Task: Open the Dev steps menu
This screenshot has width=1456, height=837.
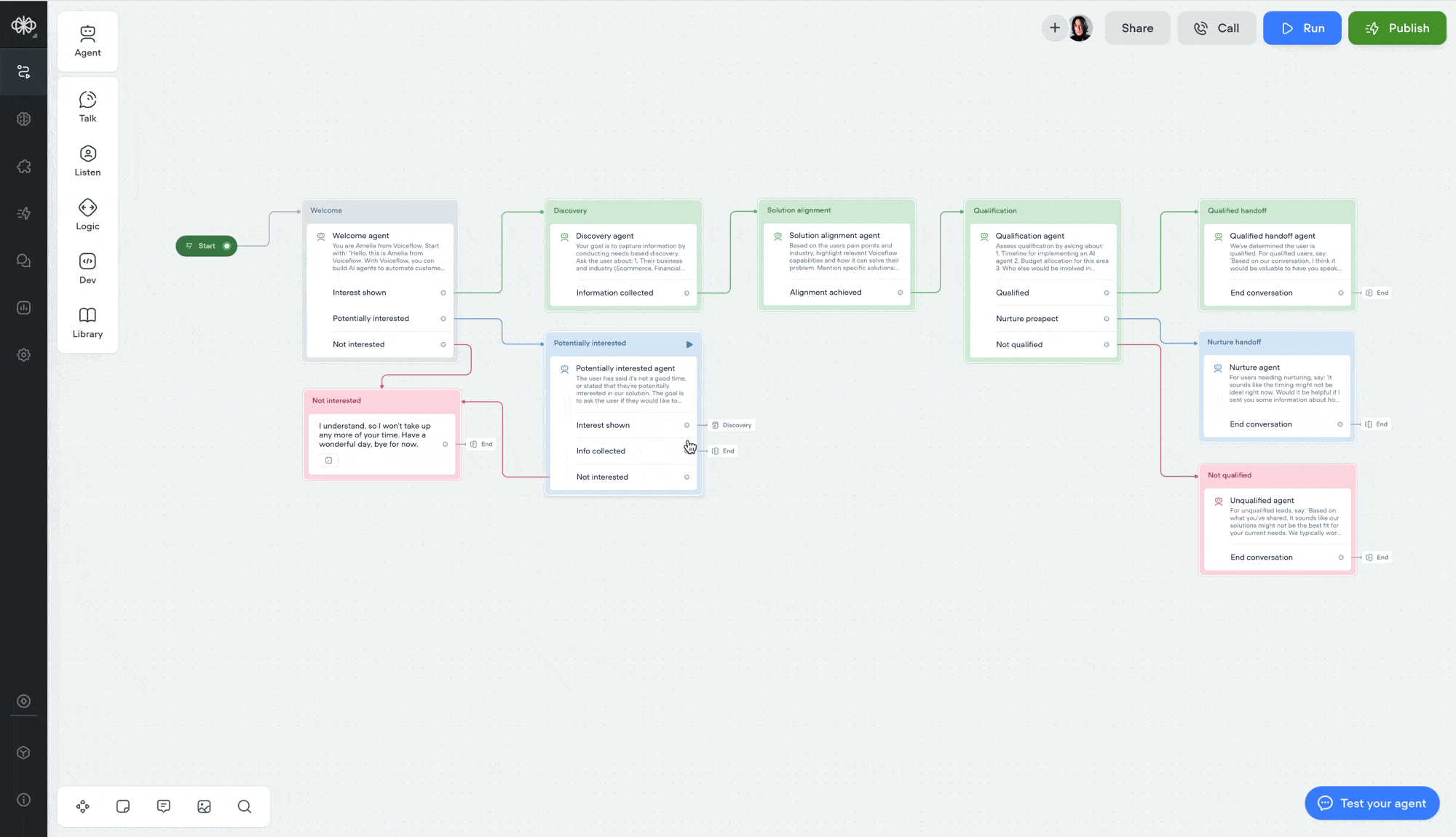Action: point(87,269)
